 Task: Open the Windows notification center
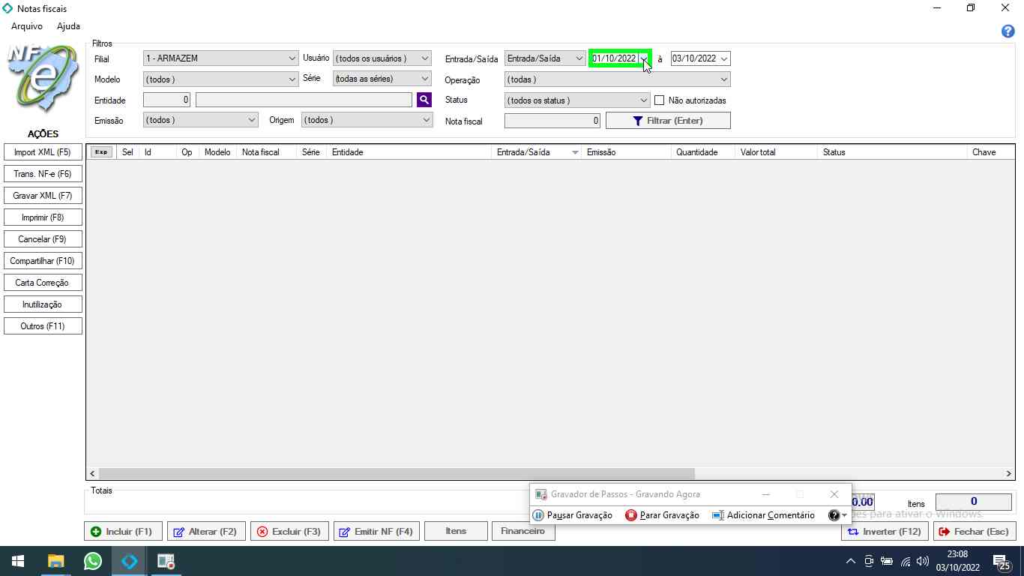tap(1000, 562)
